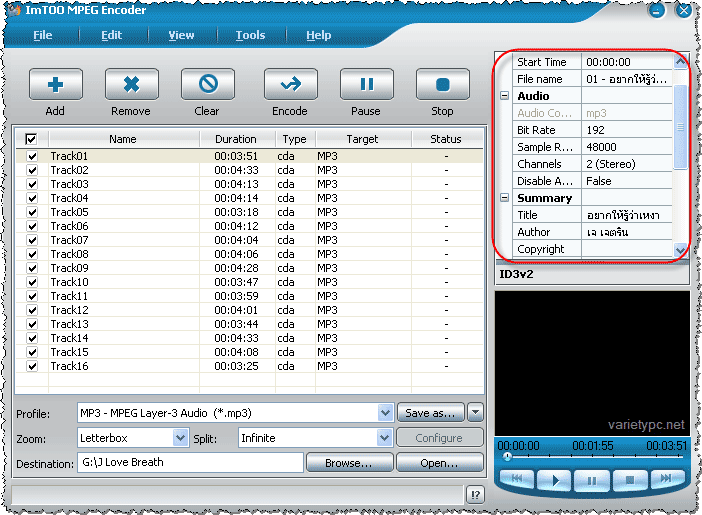Image resolution: width=702 pixels, height=515 pixels.
Task: Click the Start Time value 00:00:00
Action: [627, 62]
